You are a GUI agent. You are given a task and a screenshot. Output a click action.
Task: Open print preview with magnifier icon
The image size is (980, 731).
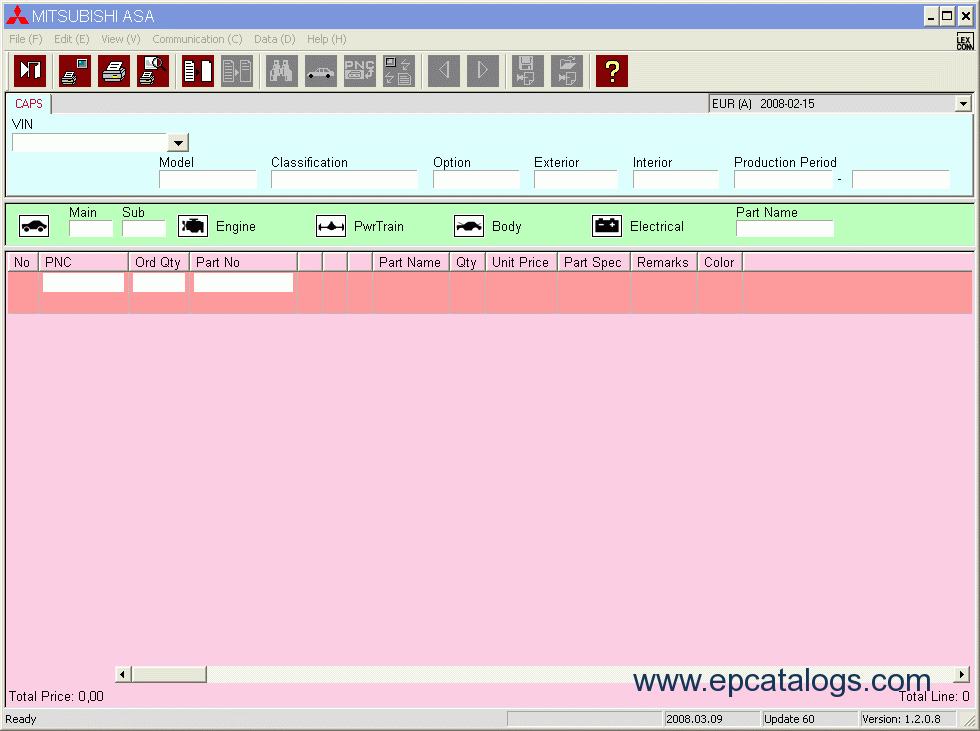(x=153, y=71)
